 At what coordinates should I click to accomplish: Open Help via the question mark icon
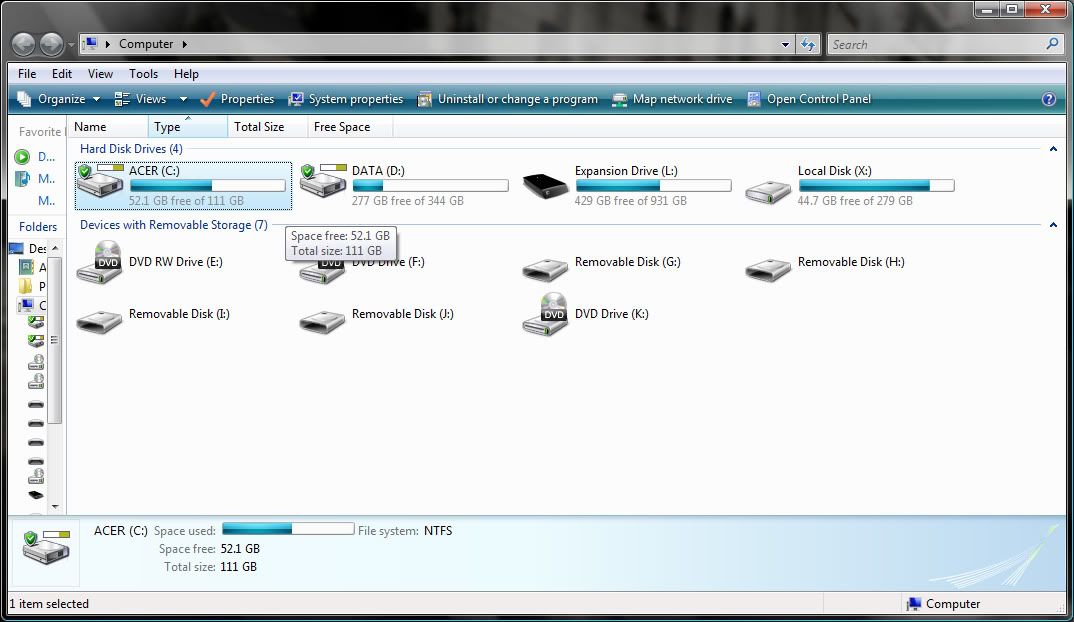(1049, 99)
